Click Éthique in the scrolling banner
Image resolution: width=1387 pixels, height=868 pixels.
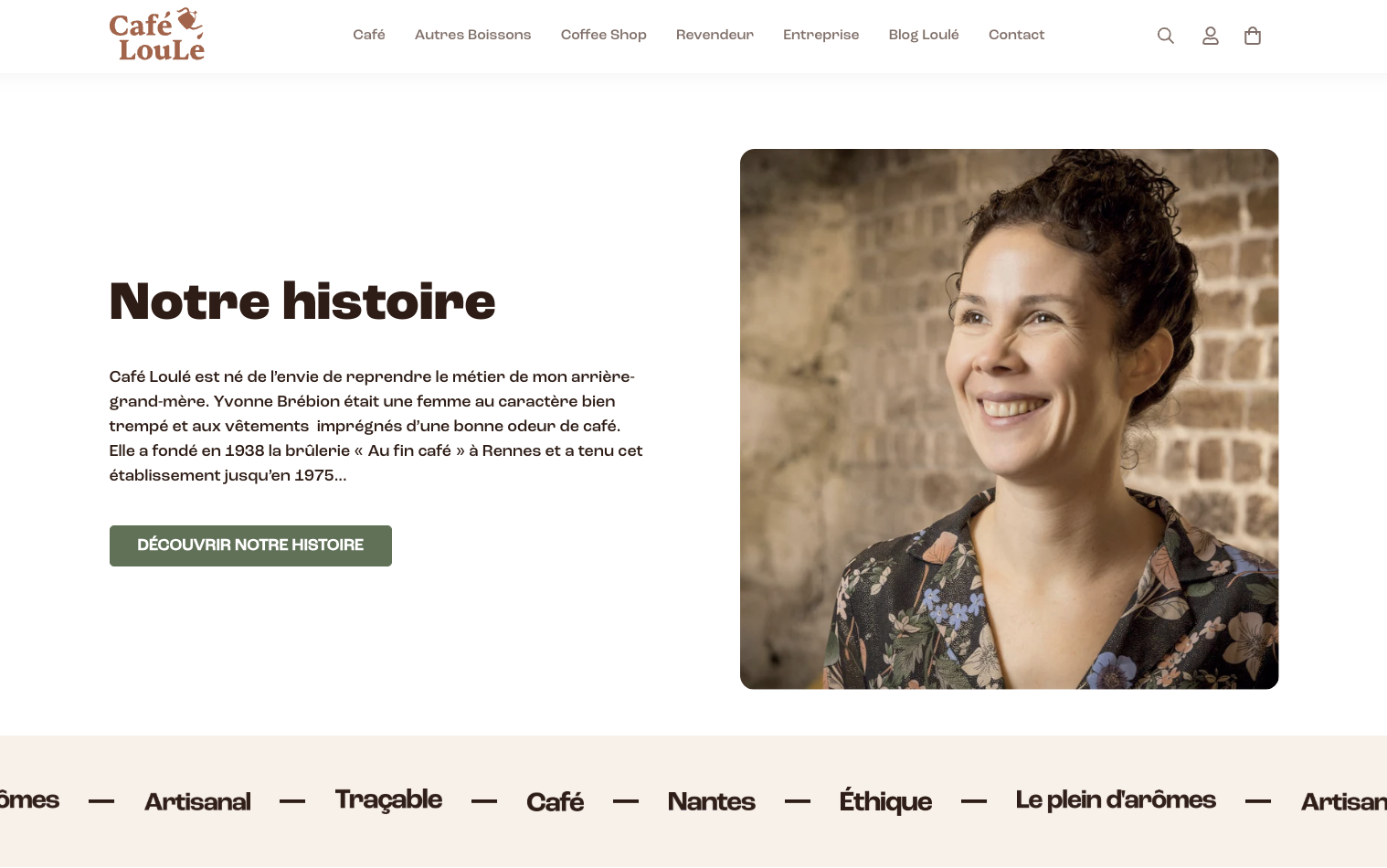pyautogui.click(x=885, y=800)
